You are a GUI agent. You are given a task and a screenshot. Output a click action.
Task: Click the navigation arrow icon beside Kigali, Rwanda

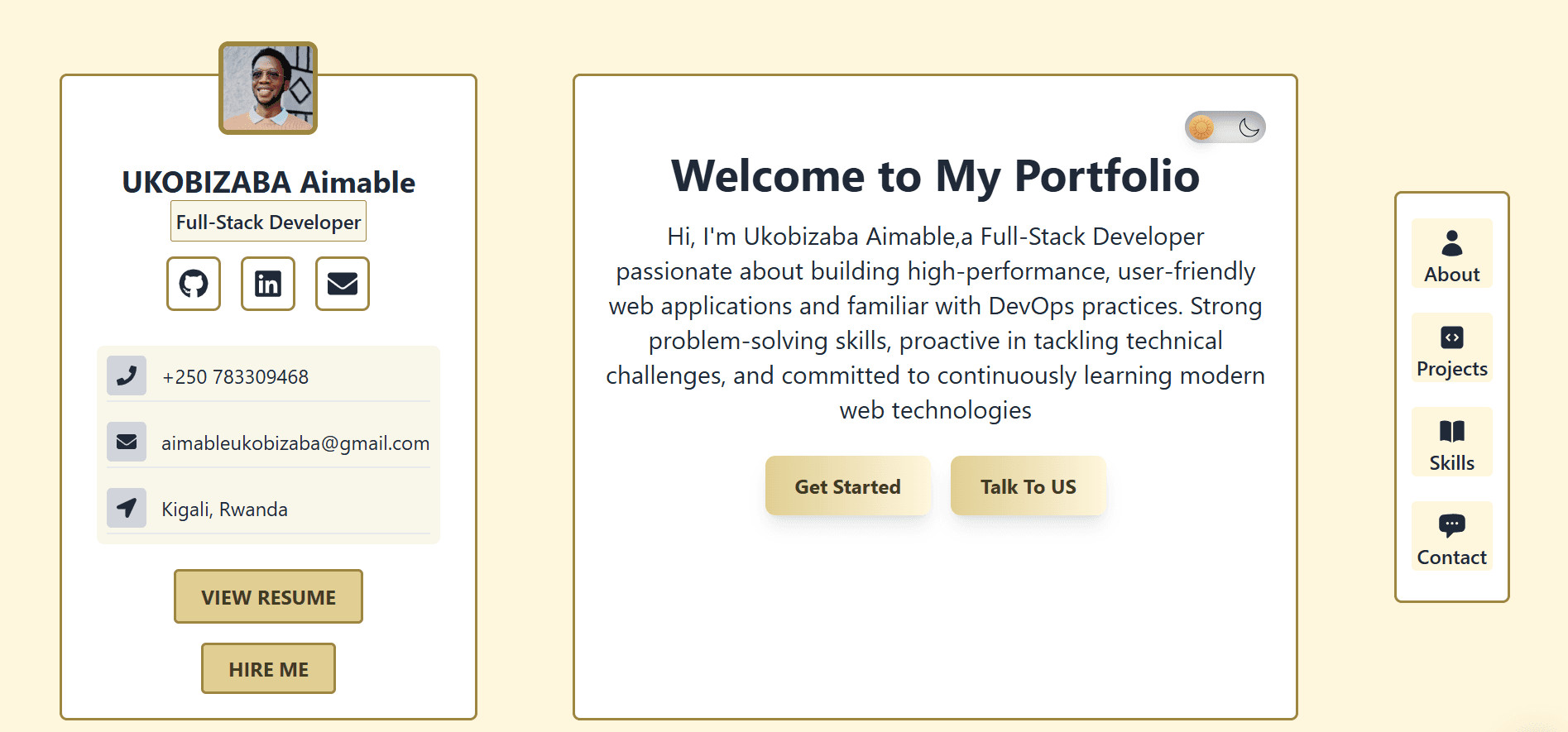[x=126, y=508]
